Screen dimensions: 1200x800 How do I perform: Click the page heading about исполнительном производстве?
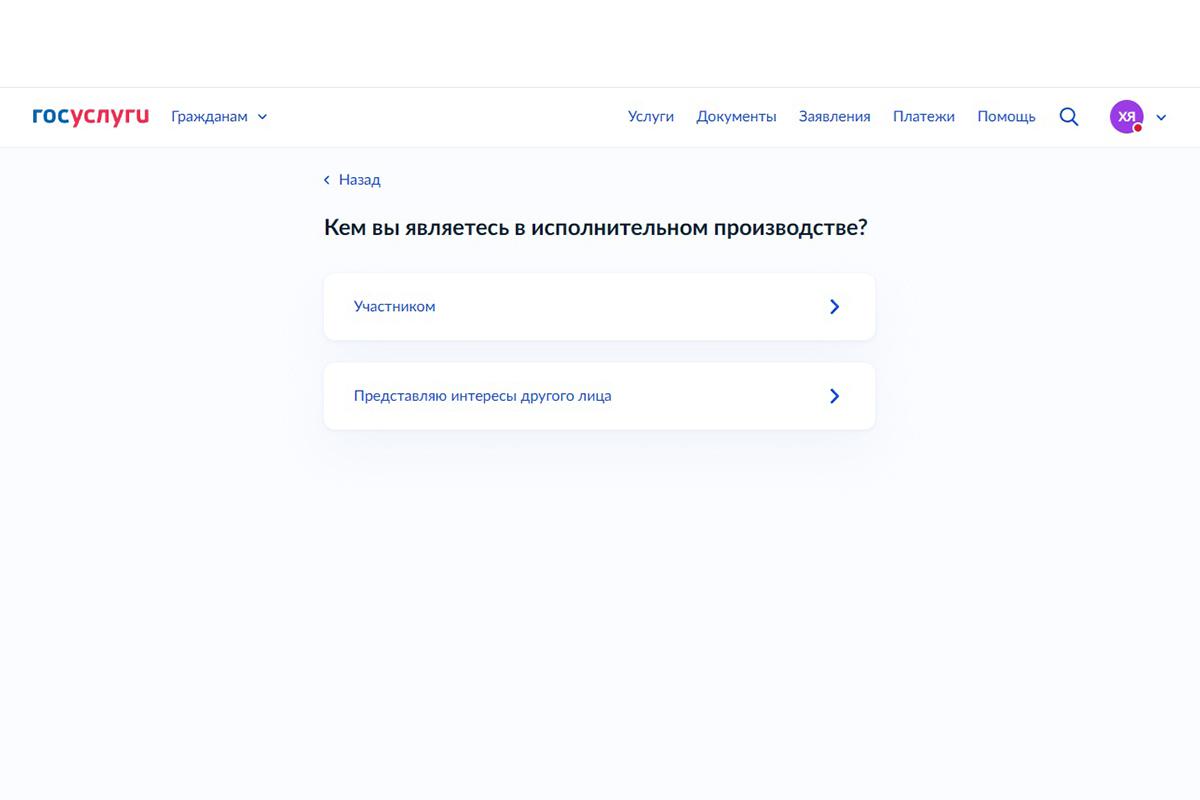click(x=596, y=227)
